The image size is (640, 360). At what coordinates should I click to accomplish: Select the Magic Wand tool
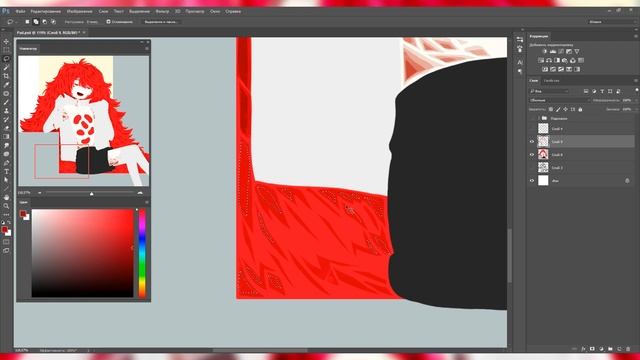(6, 67)
